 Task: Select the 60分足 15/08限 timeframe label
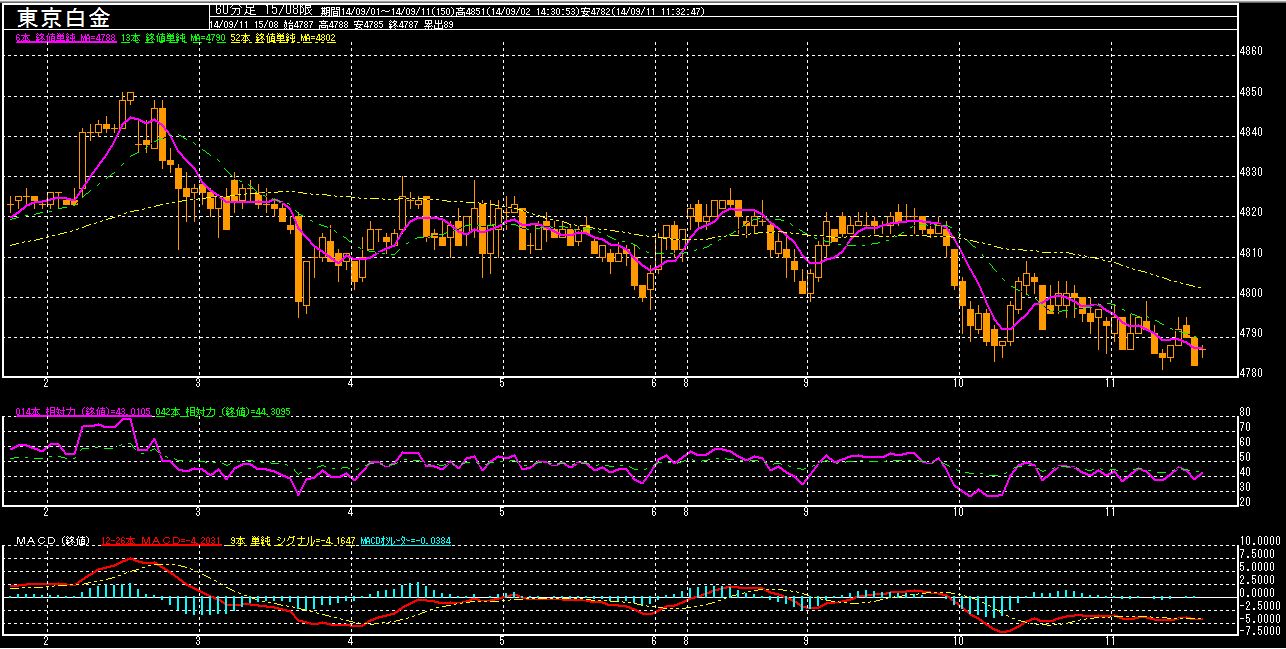(x=264, y=10)
